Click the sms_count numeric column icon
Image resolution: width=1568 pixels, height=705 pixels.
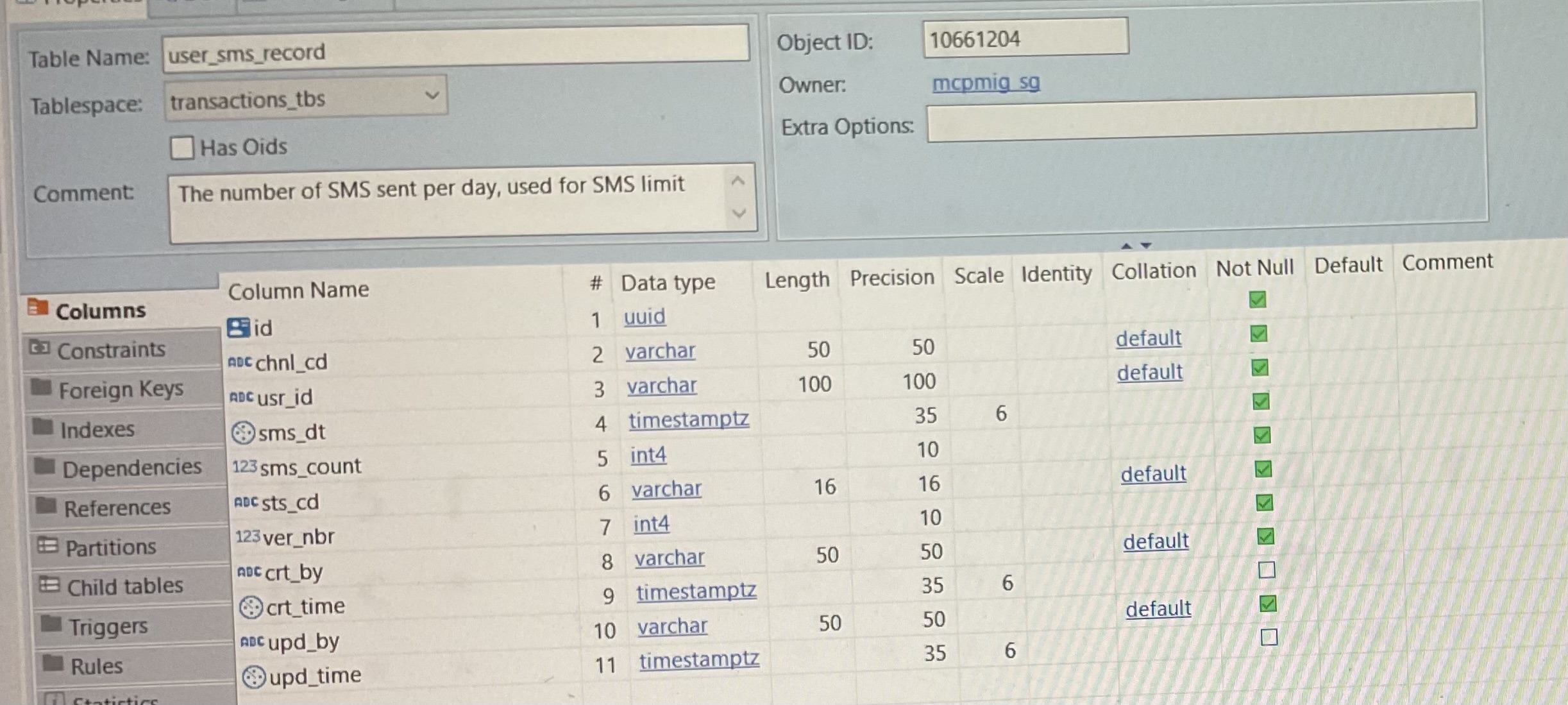[244, 466]
